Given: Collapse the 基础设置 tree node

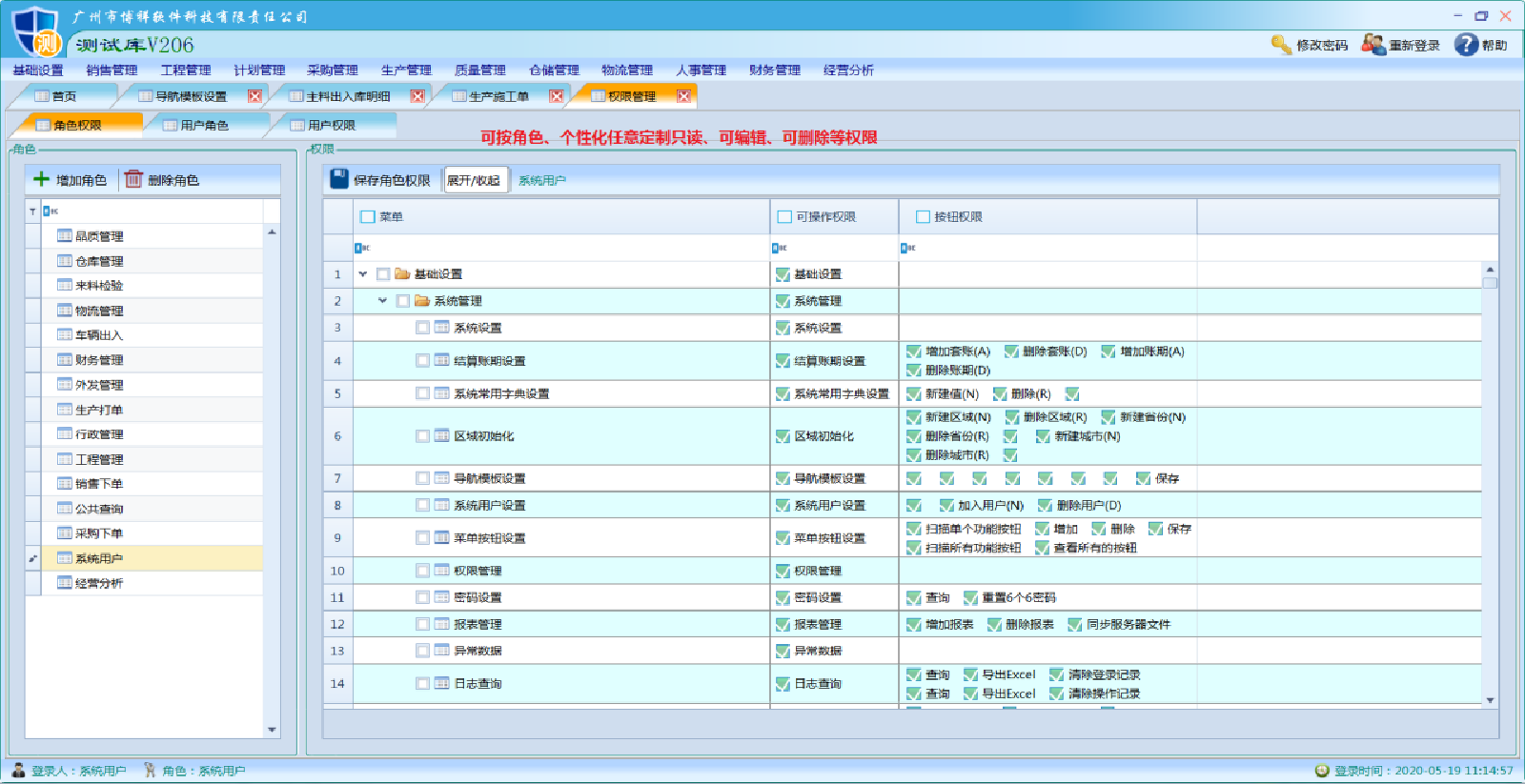Looking at the screenshot, I should [363, 274].
